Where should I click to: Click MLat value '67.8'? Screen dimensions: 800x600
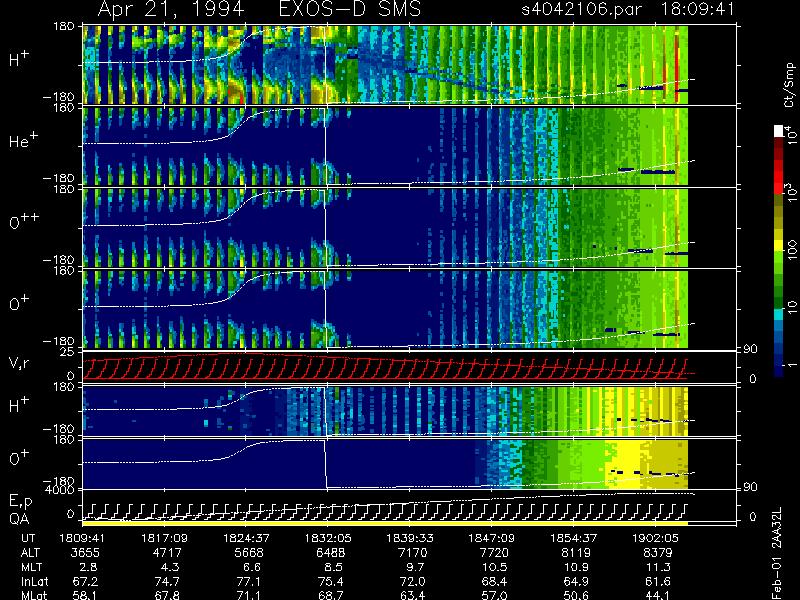click(x=167, y=595)
